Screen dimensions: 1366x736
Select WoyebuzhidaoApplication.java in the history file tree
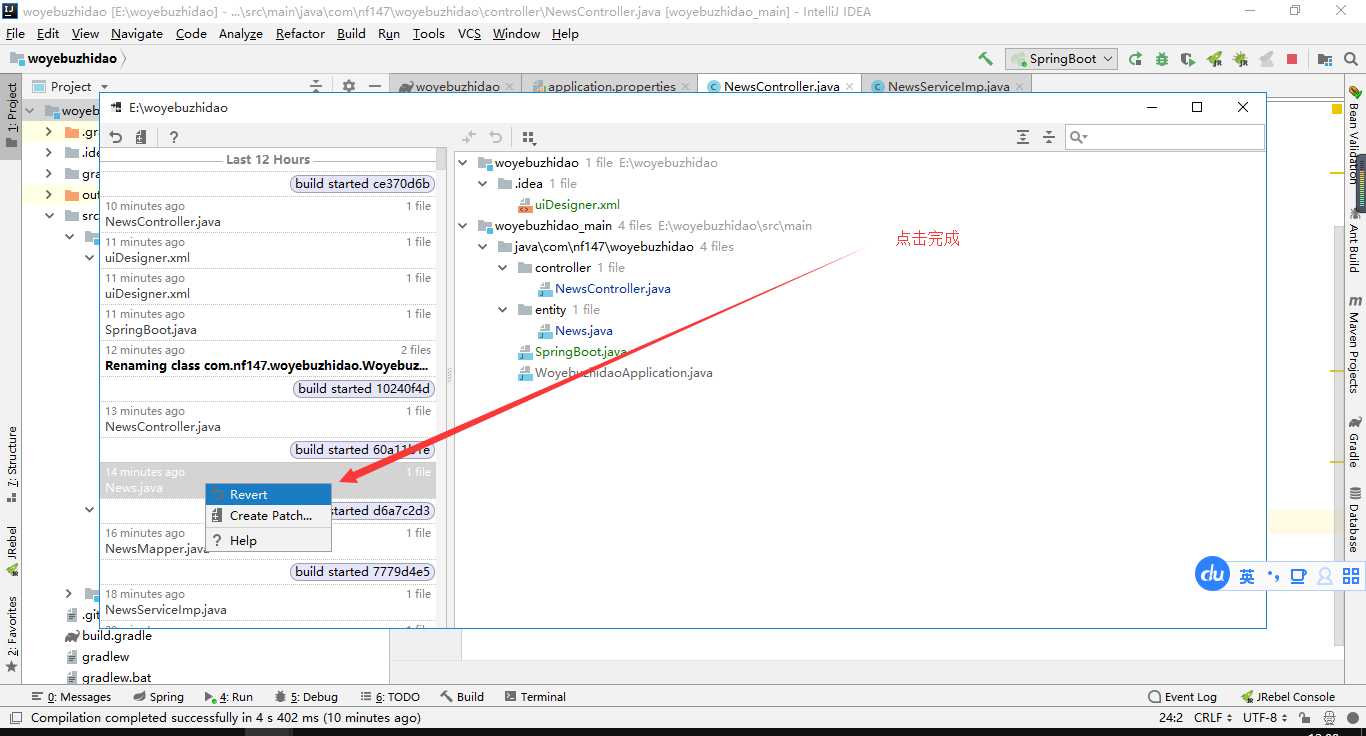pos(623,373)
